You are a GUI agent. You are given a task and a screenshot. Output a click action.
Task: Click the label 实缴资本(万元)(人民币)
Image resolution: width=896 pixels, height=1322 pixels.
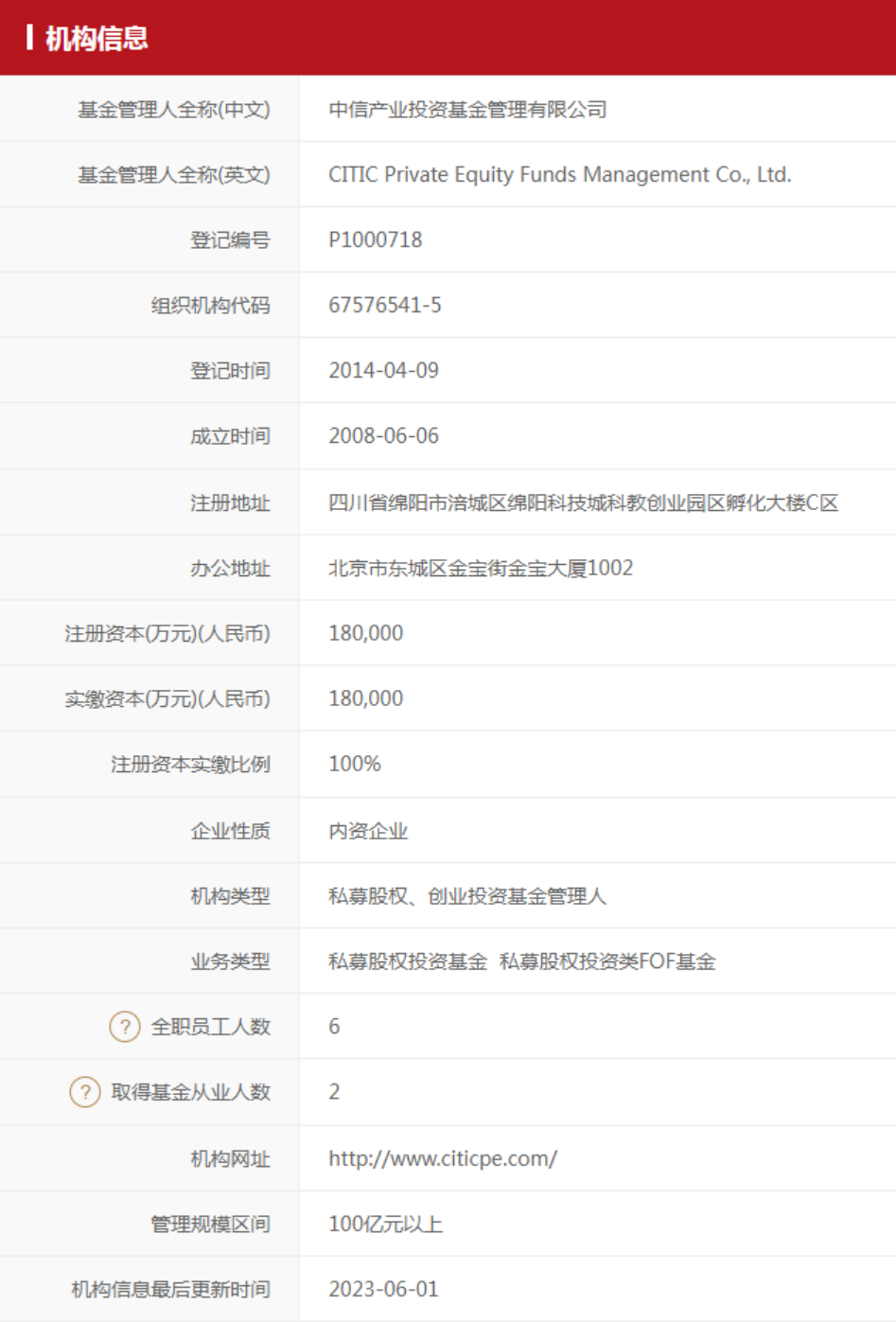pos(167,698)
